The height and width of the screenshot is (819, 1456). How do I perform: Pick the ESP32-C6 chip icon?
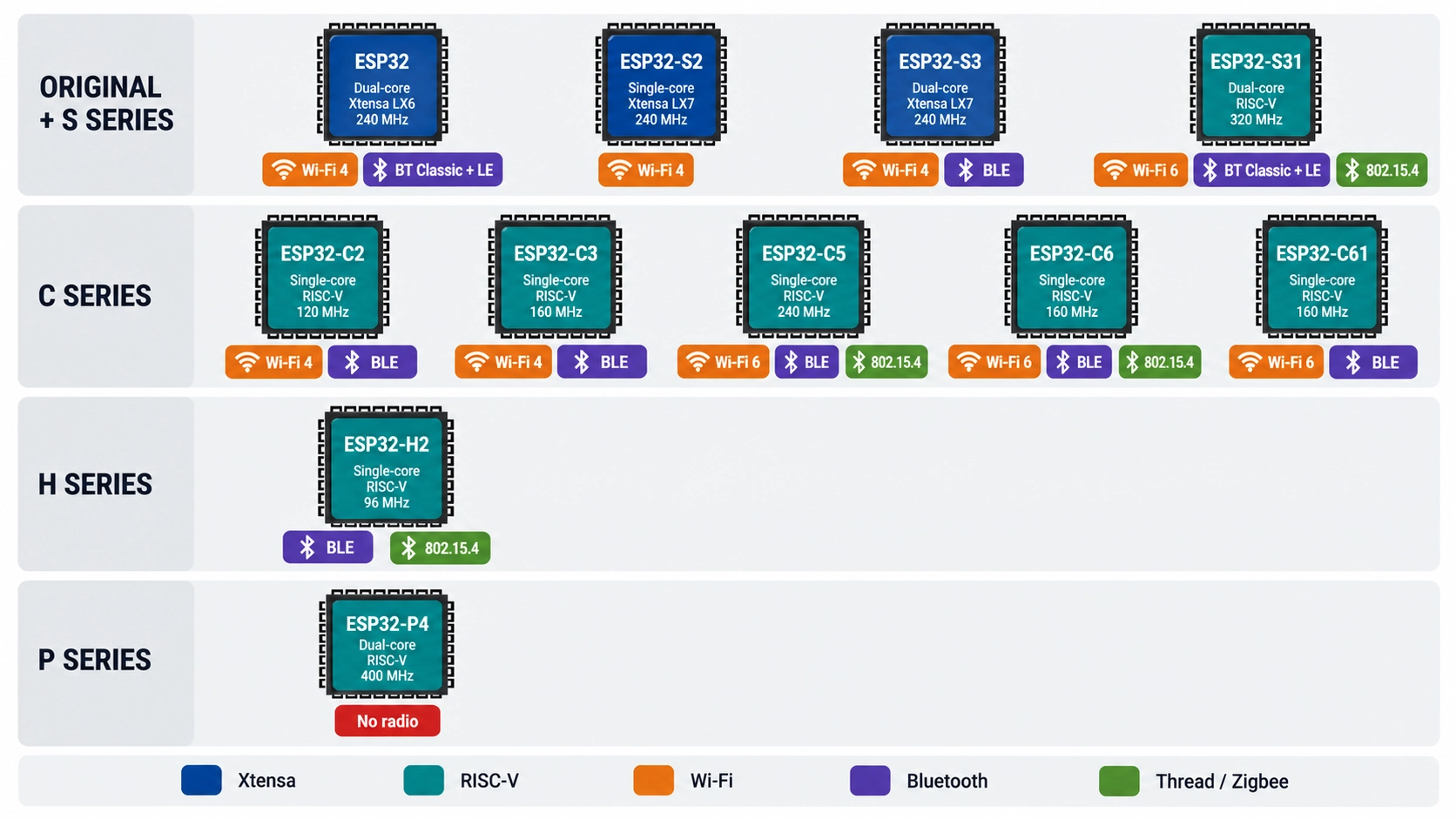pos(1071,277)
